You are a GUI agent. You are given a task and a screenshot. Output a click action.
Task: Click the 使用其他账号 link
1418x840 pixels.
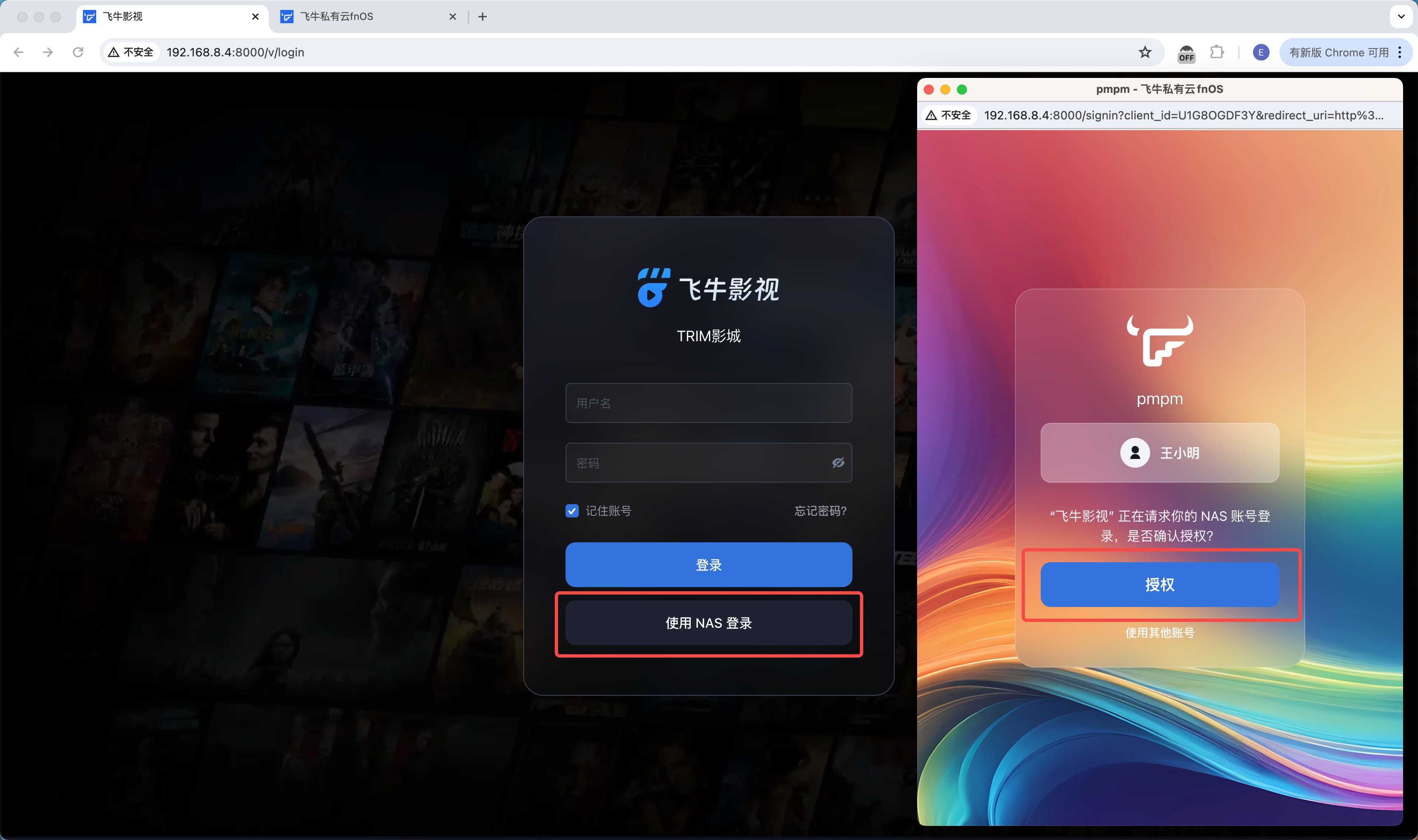[x=1159, y=633]
